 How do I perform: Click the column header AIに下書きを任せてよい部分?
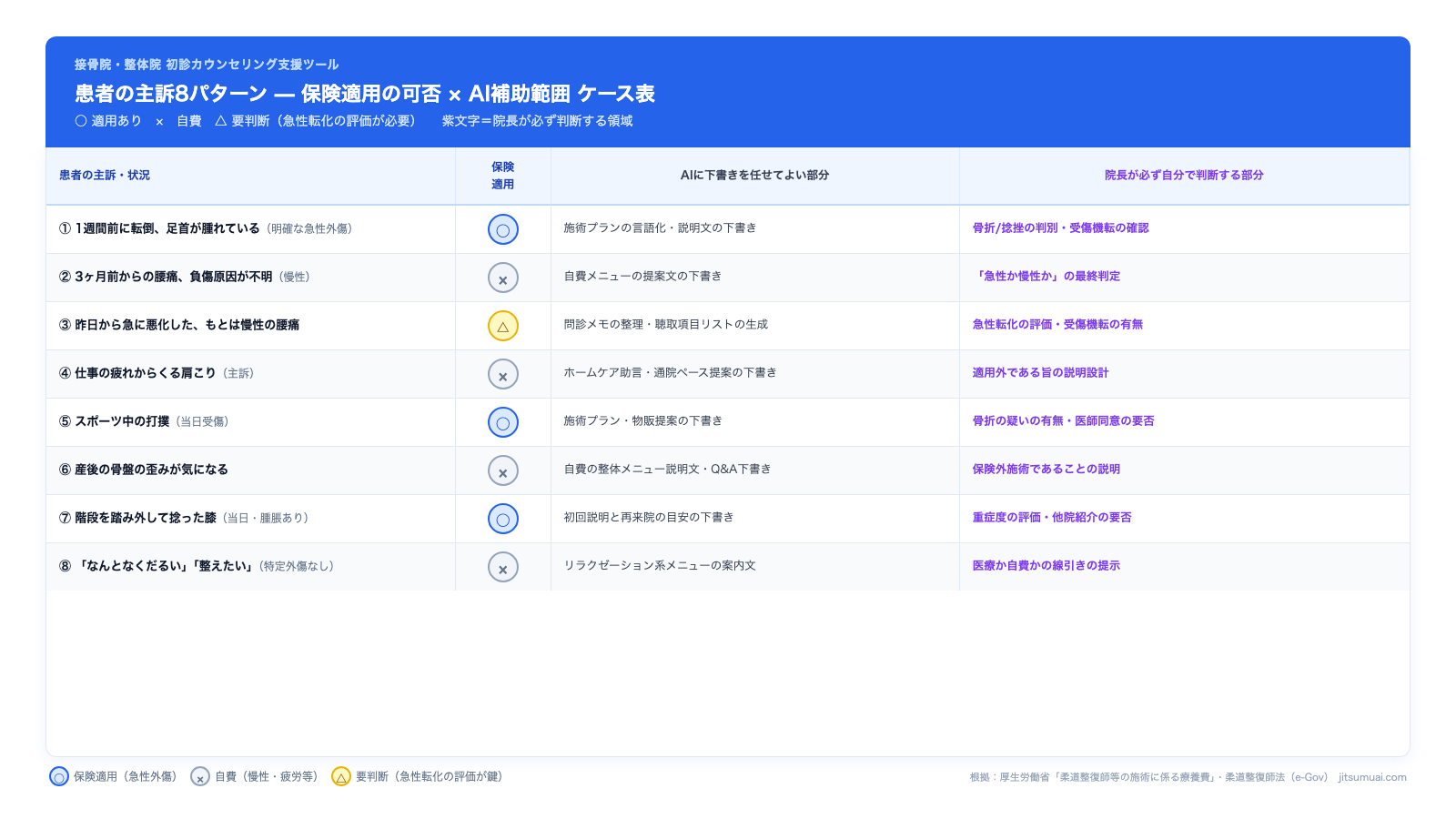tap(755, 175)
